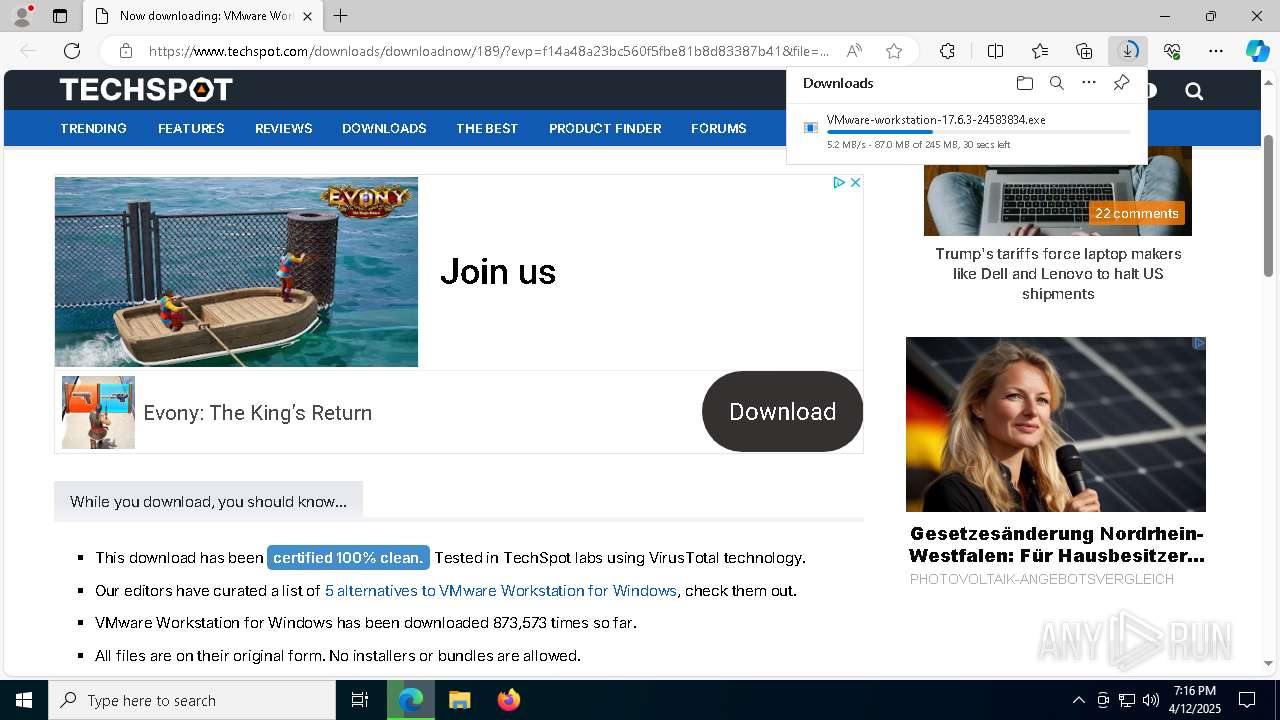Click the VMware download progress bar
1280x720 pixels.
pos(978,132)
